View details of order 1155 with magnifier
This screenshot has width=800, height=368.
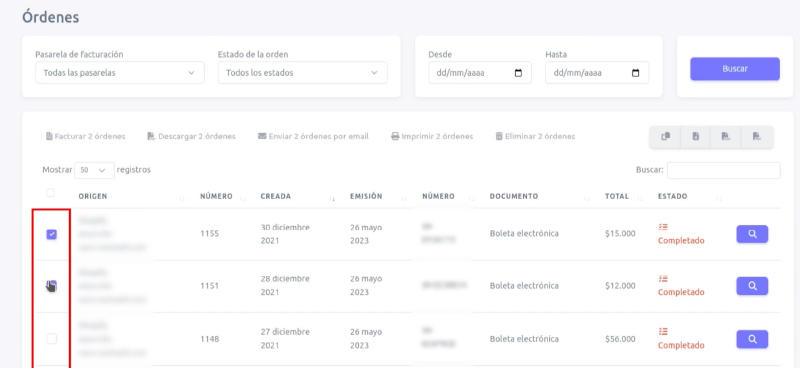tap(752, 234)
